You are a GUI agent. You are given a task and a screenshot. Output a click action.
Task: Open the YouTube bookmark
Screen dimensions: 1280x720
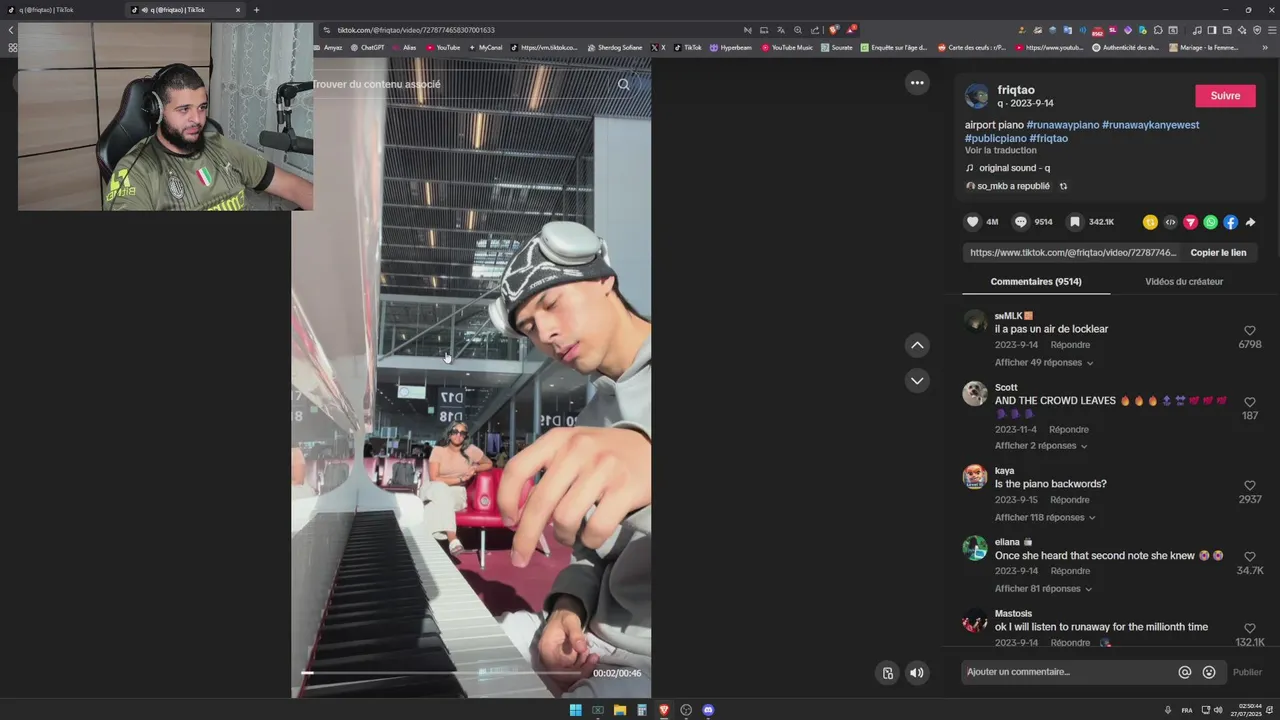[443, 47]
